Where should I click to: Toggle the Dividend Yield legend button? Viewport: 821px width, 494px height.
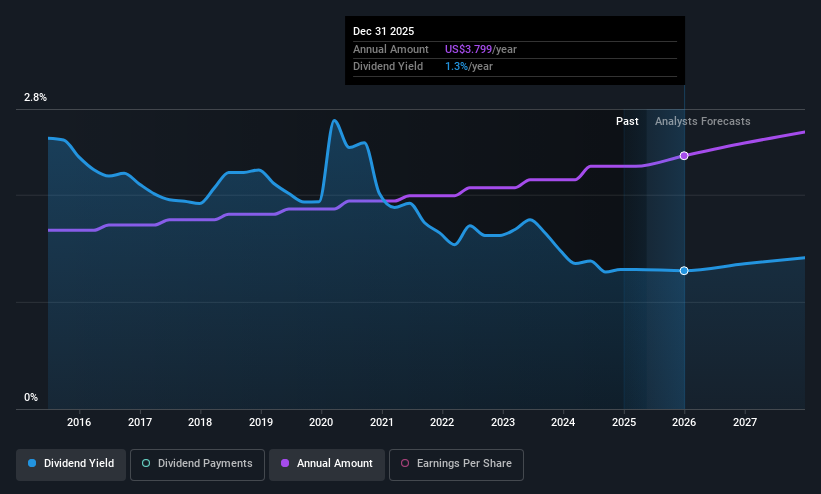pos(71,464)
